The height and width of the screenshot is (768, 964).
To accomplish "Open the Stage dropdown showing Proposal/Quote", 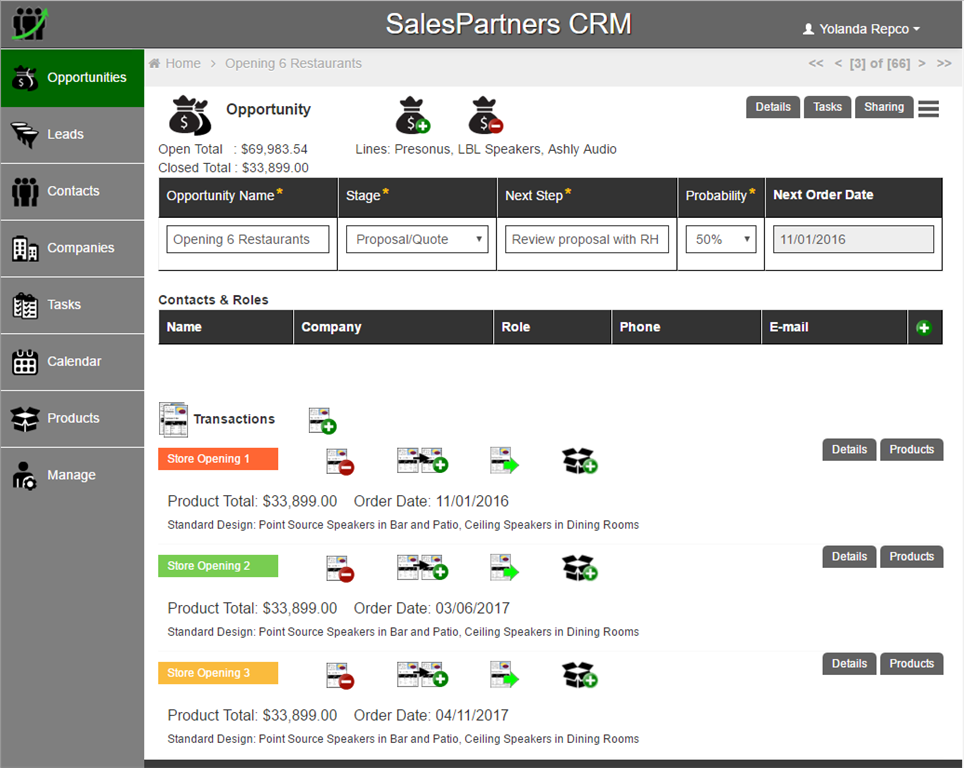I will pyautogui.click(x=416, y=239).
